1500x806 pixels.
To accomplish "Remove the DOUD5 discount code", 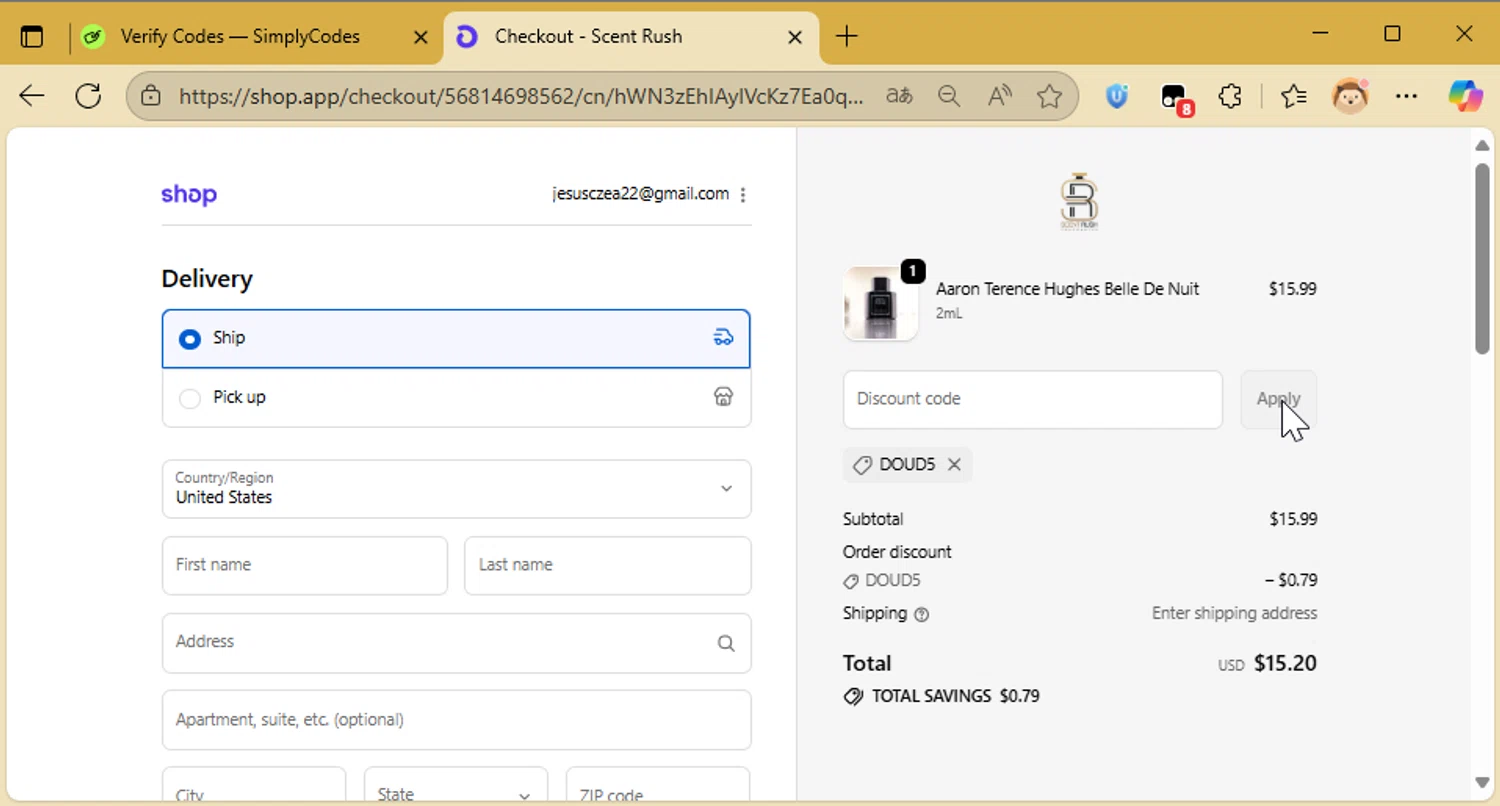I will click(x=954, y=464).
